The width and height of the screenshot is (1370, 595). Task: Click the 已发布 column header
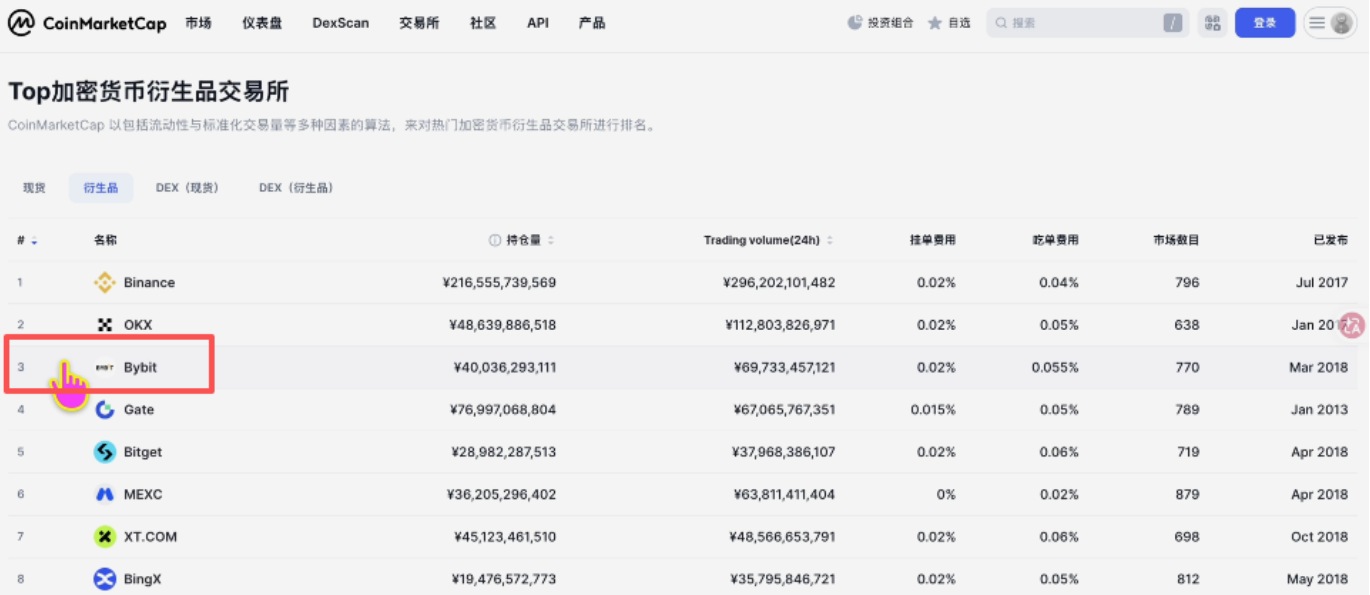(x=1331, y=240)
